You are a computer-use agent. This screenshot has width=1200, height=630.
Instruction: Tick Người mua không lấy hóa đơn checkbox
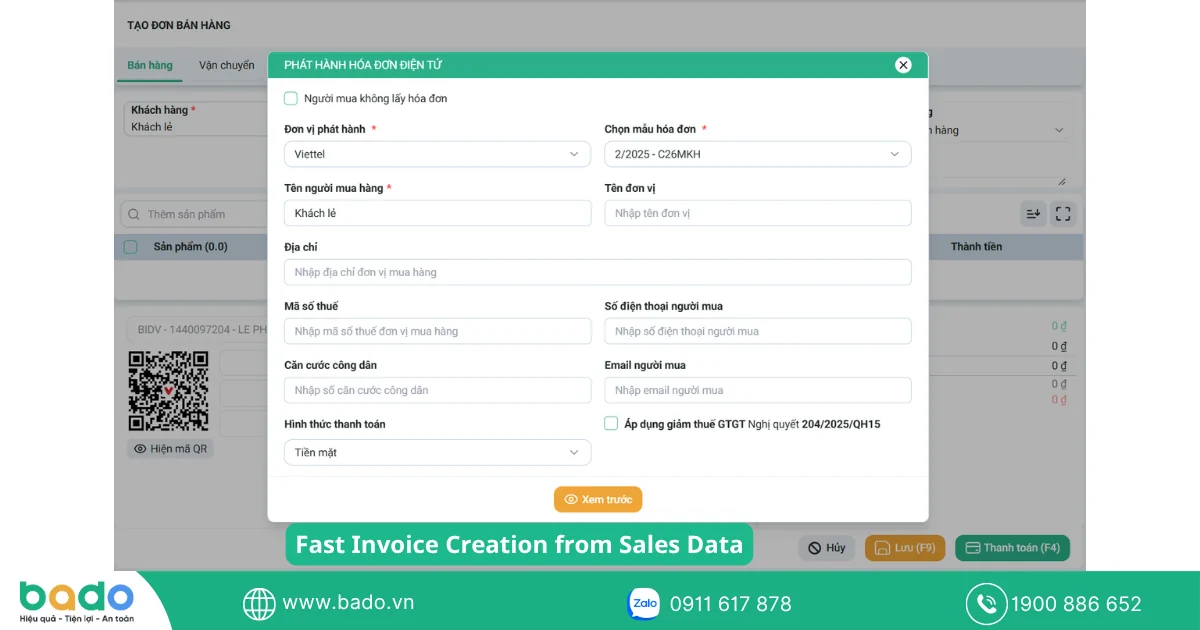291,98
